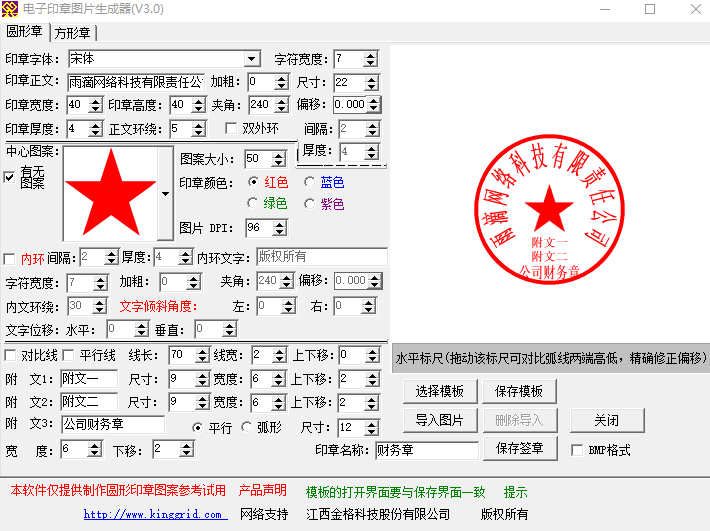Select 红色 seal color
The height and width of the screenshot is (531, 710).
tap(254, 182)
